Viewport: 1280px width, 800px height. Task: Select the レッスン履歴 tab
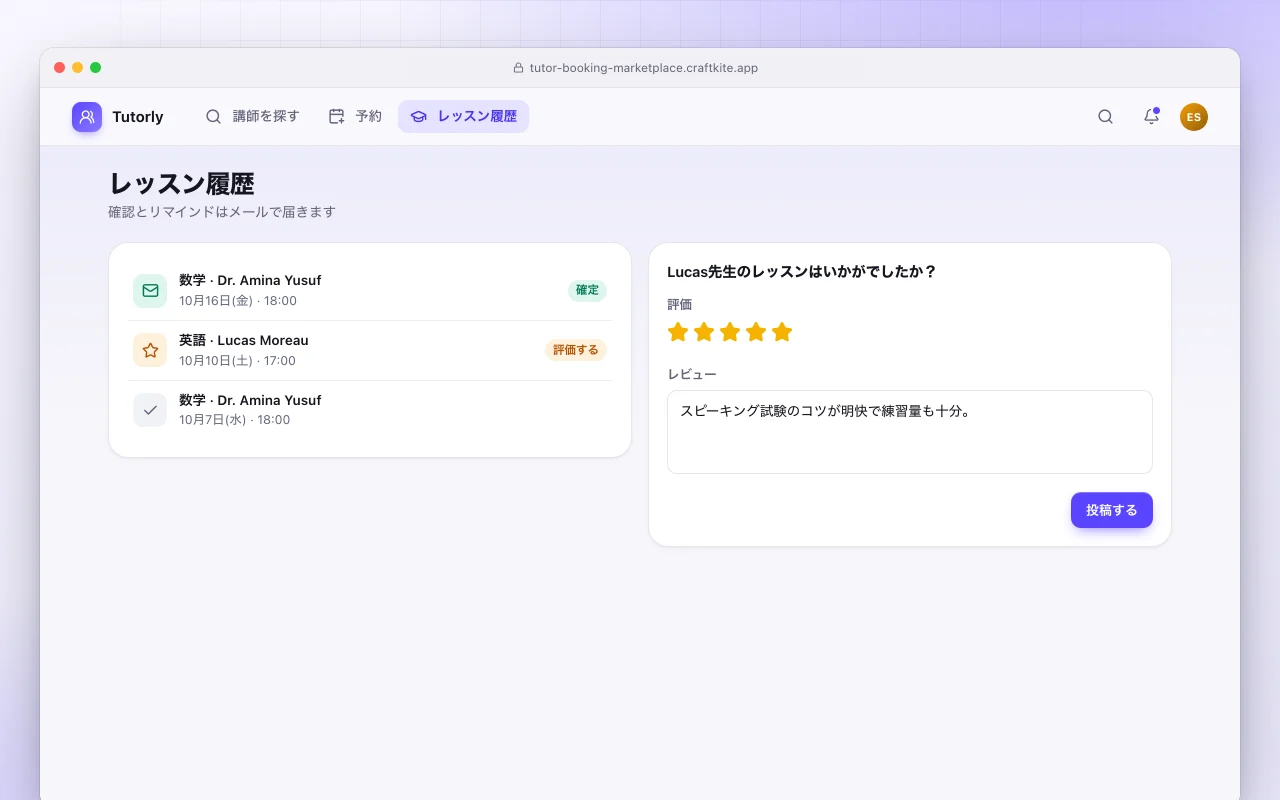click(x=464, y=117)
